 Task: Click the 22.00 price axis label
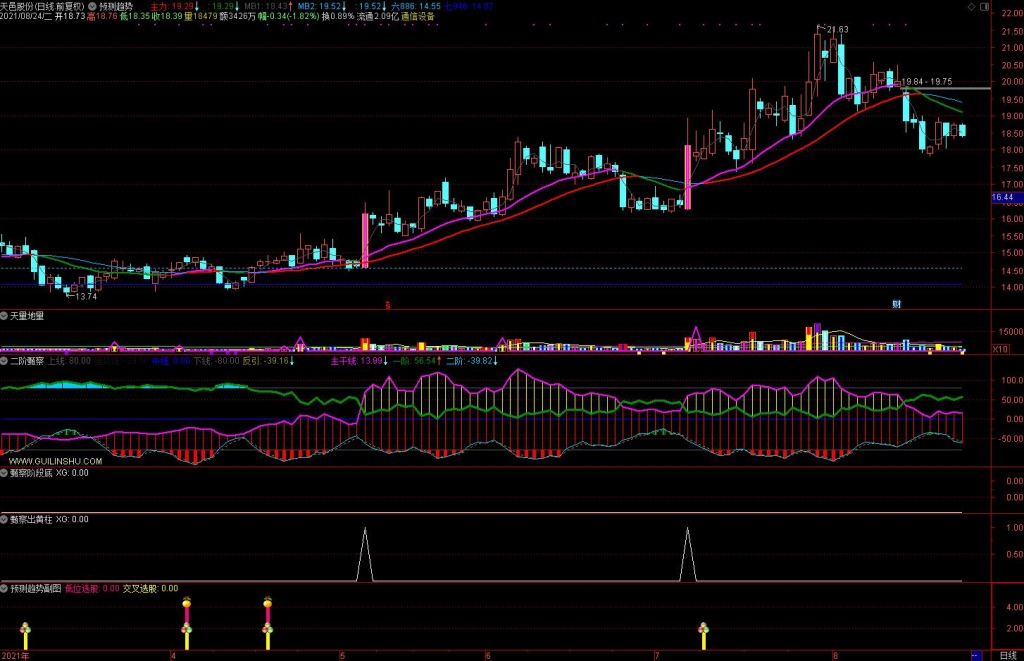pyautogui.click(x=1012, y=14)
